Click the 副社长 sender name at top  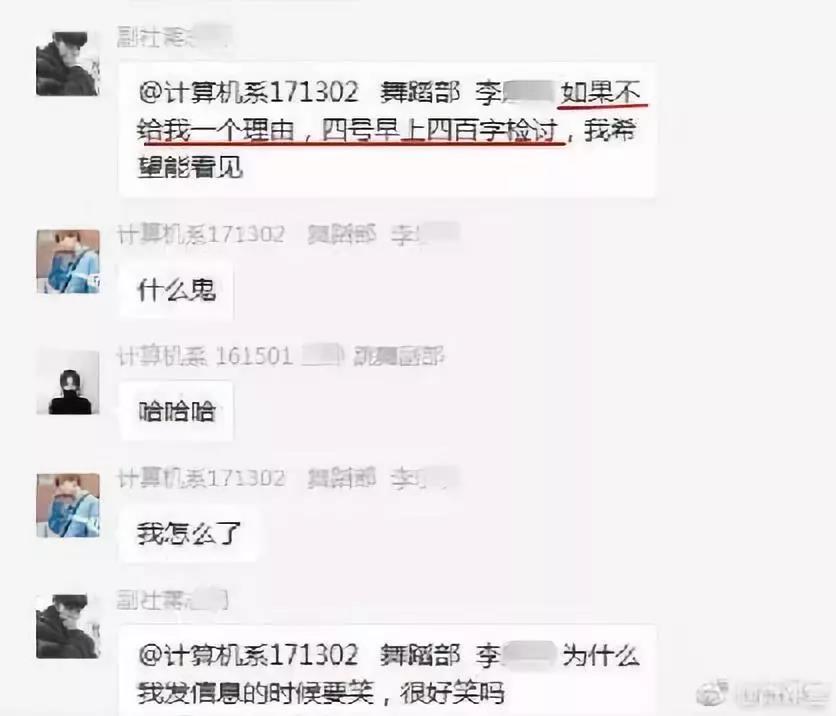(x=173, y=37)
